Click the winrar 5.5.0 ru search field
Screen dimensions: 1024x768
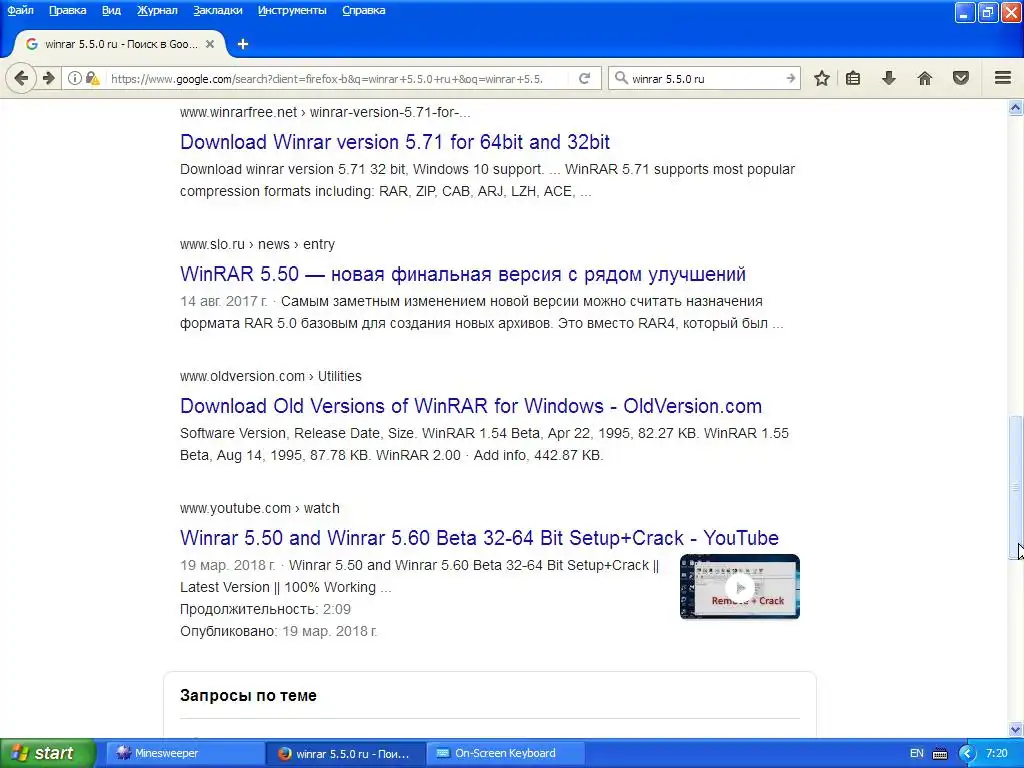(x=705, y=78)
